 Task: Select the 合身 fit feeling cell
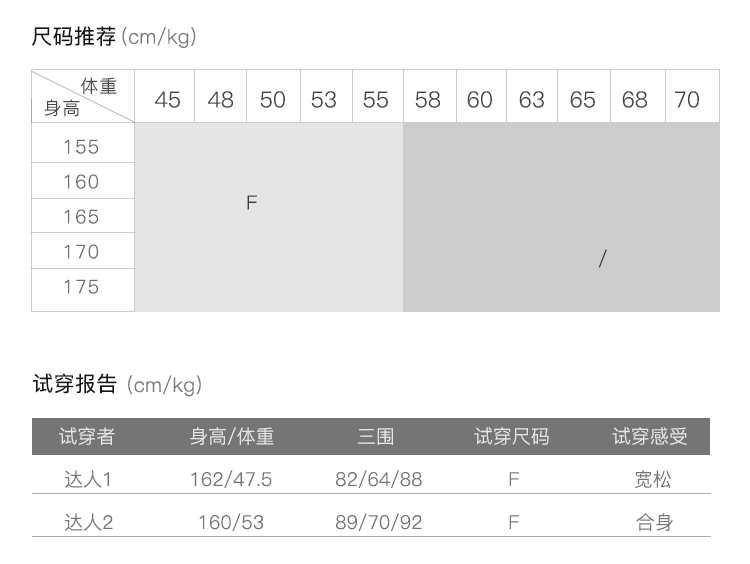[653, 522]
